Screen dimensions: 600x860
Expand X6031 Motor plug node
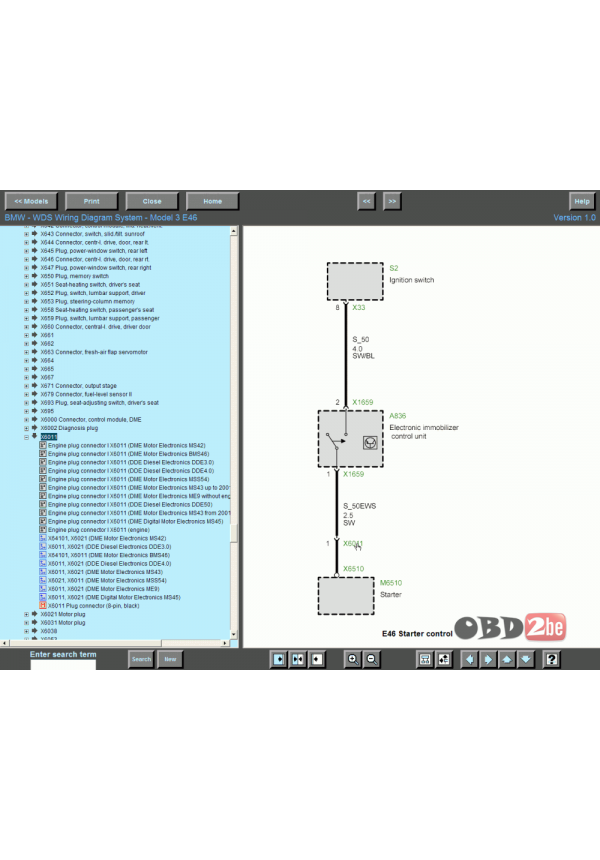coord(26,623)
